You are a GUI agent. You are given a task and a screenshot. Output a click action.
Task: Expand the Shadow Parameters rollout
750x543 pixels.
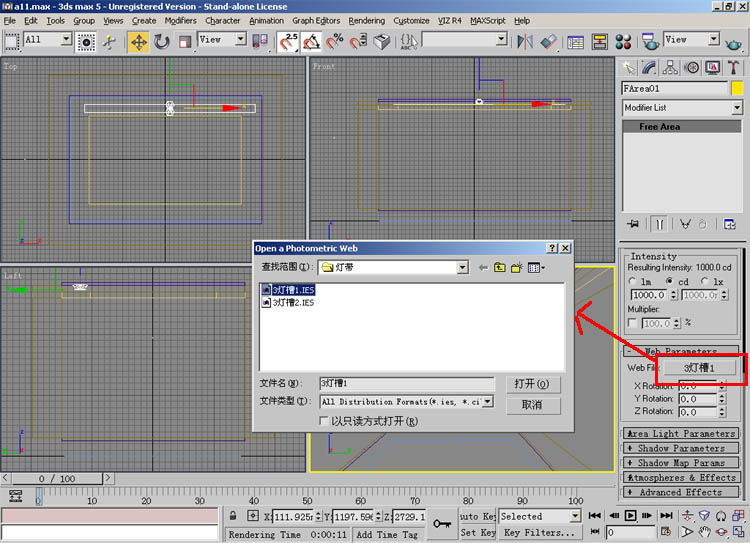682,448
